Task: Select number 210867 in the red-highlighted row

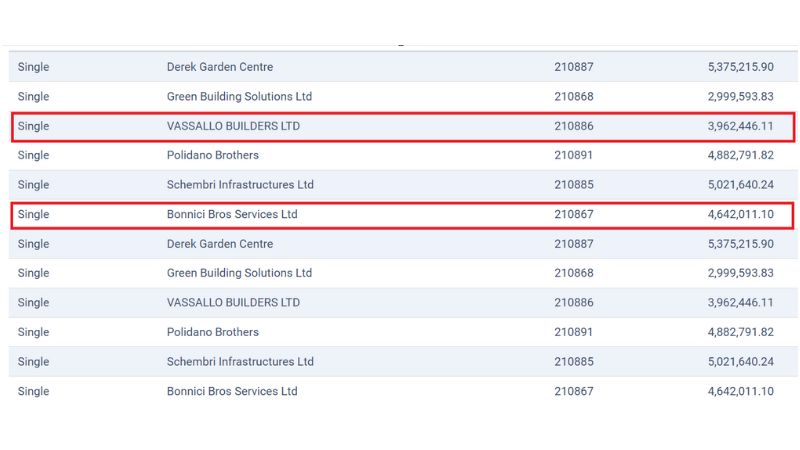Action: (573, 215)
